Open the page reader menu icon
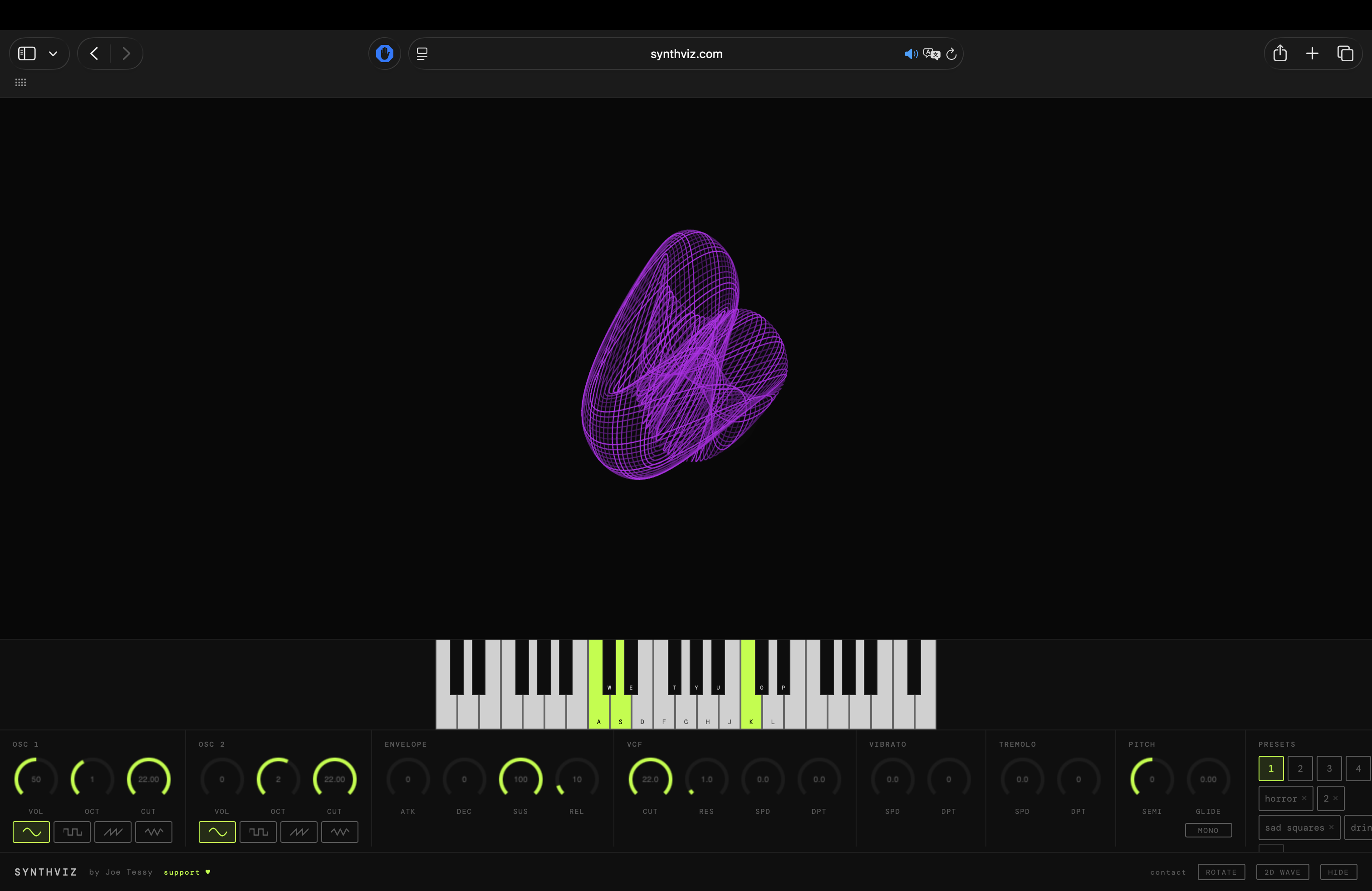This screenshot has height=891, width=1372. point(422,54)
